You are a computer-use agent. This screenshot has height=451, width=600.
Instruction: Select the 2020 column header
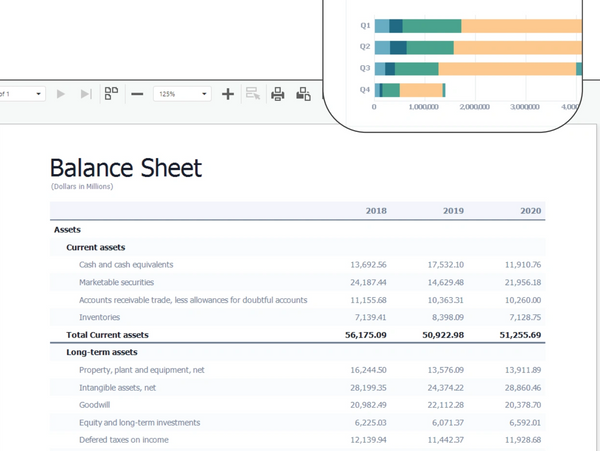(530, 211)
